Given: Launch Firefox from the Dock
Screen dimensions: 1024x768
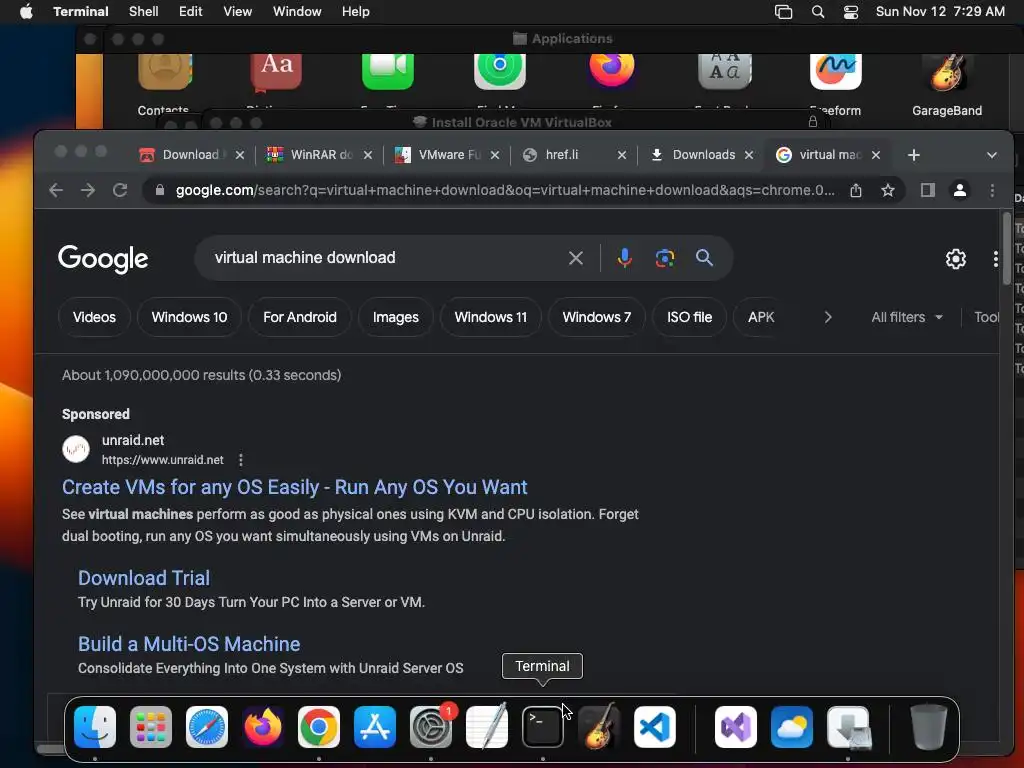Looking at the screenshot, I should tap(263, 727).
